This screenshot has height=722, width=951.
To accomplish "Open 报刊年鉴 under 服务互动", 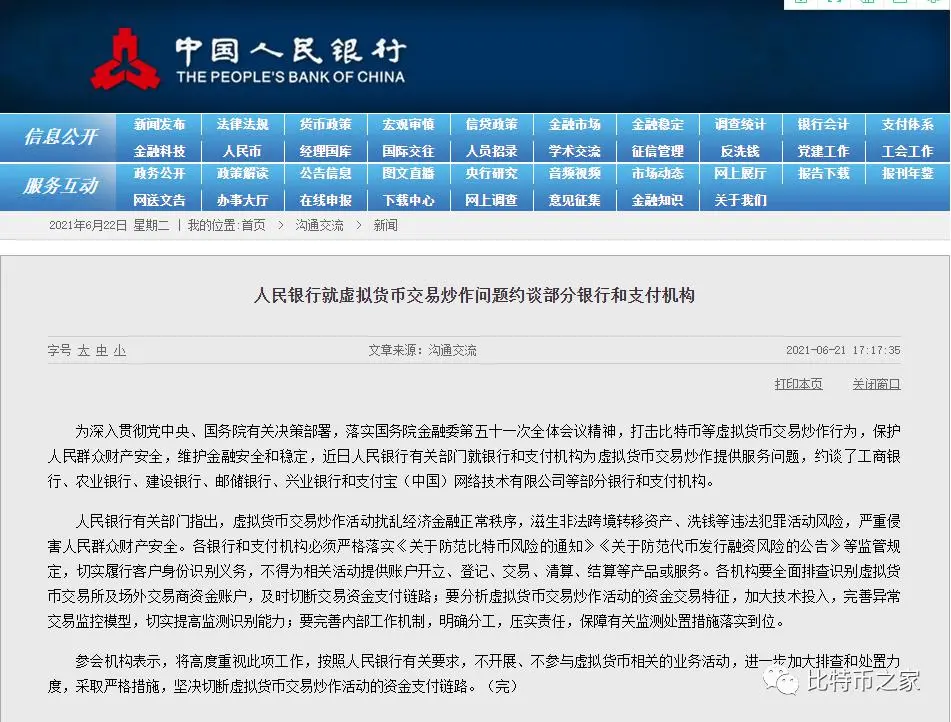I will (907, 174).
